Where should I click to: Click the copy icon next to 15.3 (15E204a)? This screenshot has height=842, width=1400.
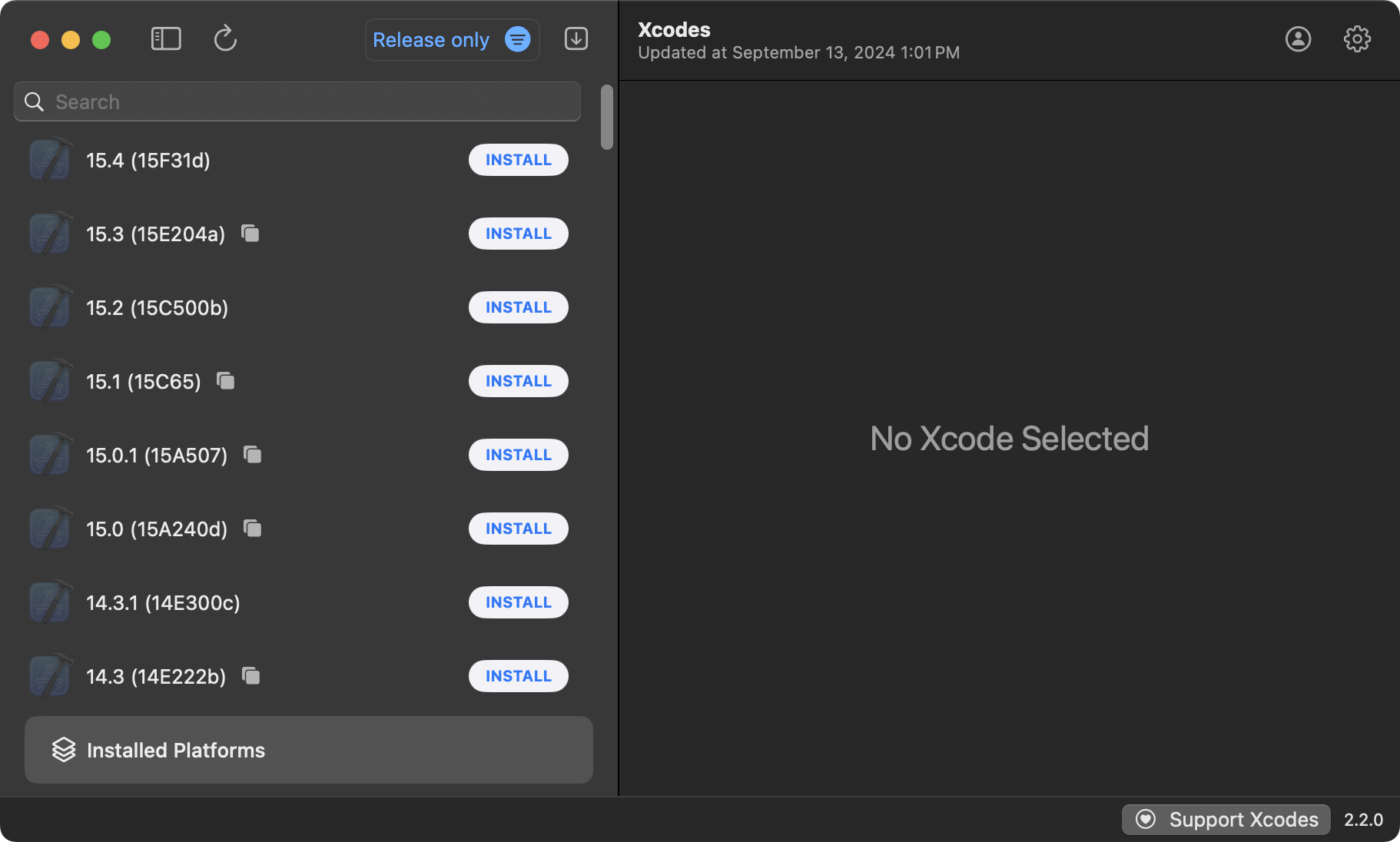(x=250, y=233)
